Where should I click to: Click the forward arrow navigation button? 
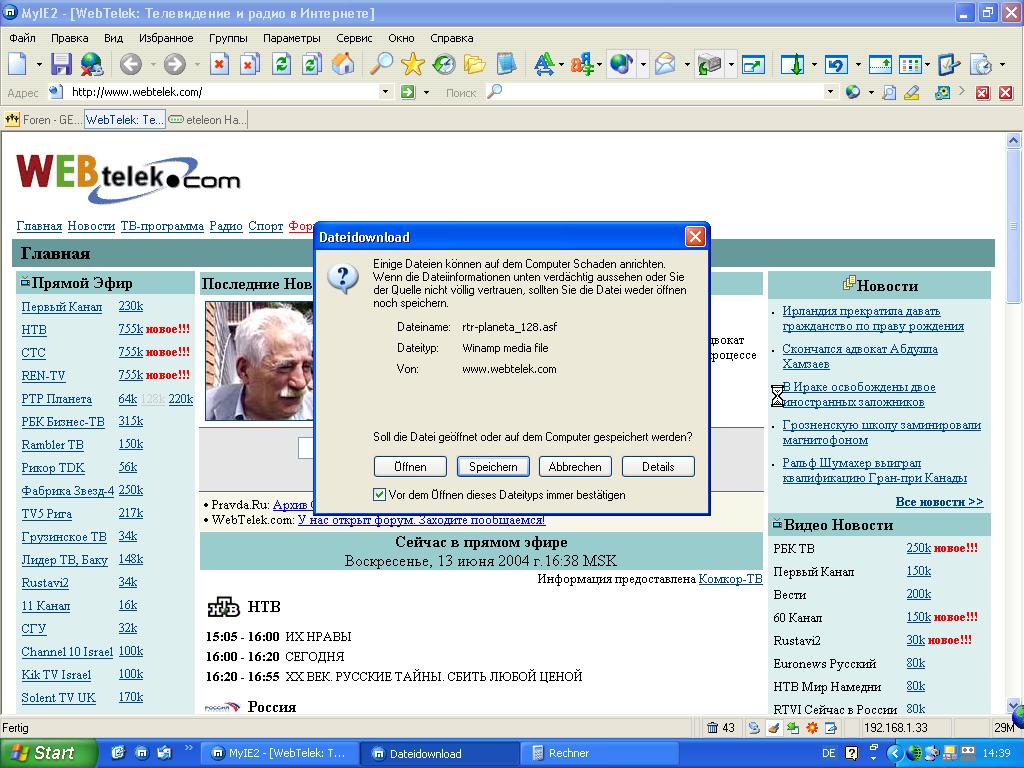(174, 64)
